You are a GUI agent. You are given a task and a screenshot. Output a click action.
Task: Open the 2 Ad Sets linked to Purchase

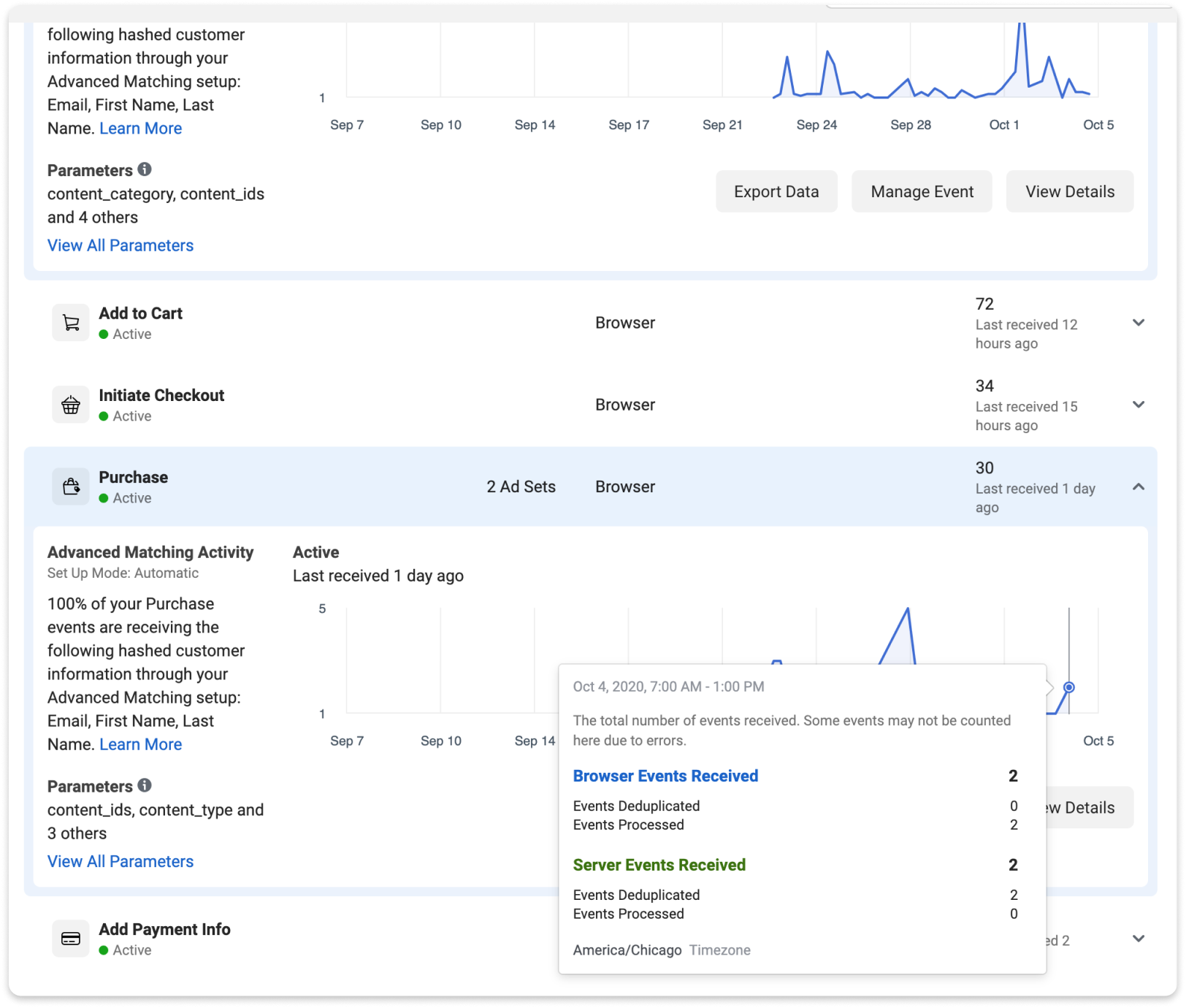click(520, 486)
